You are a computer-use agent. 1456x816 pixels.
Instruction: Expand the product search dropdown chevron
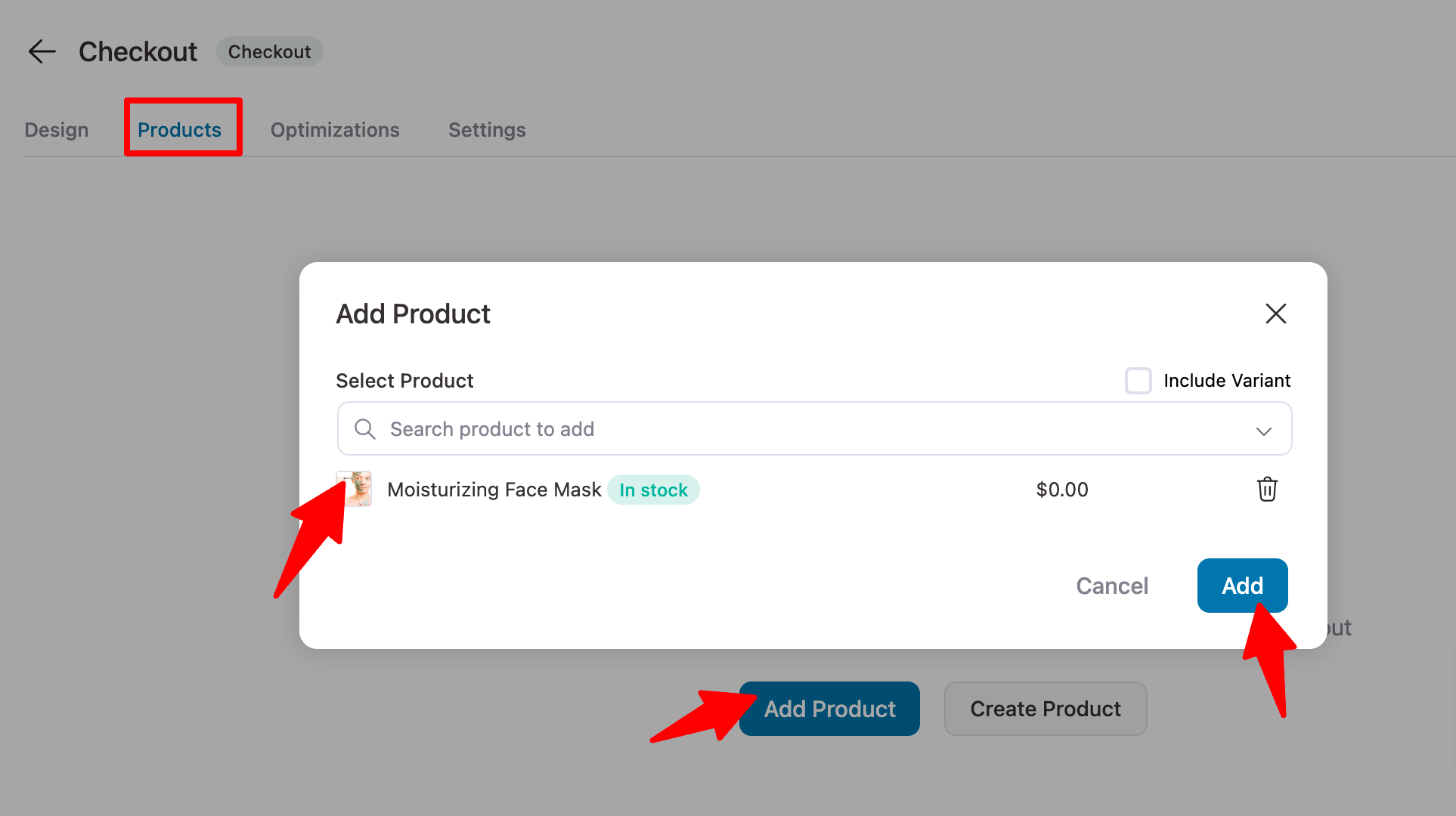[1264, 431]
